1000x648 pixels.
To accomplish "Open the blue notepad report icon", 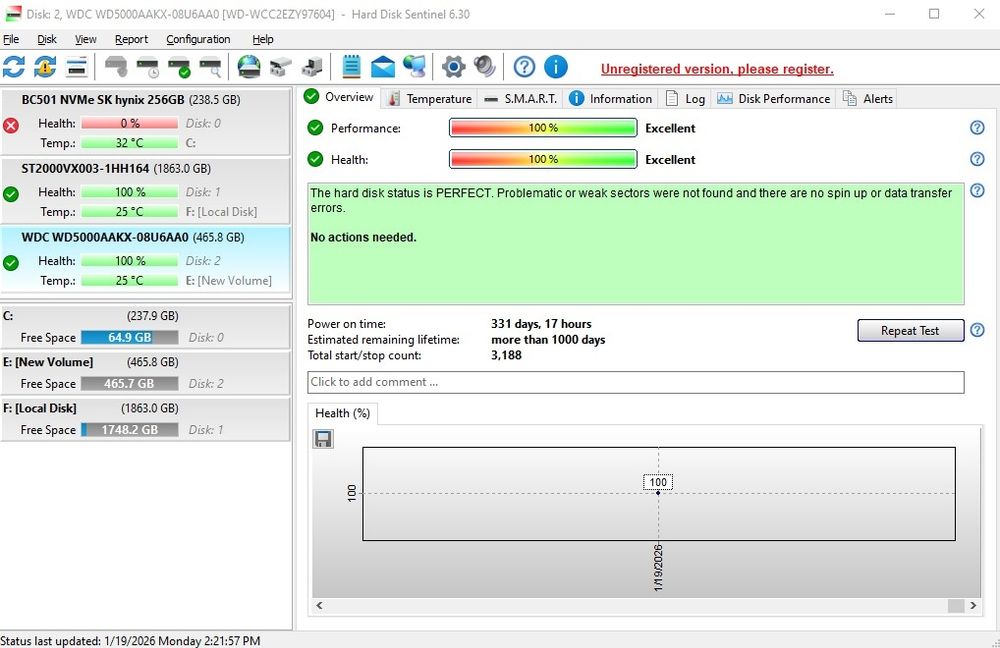I will pyautogui.click(x=351, y=66).
